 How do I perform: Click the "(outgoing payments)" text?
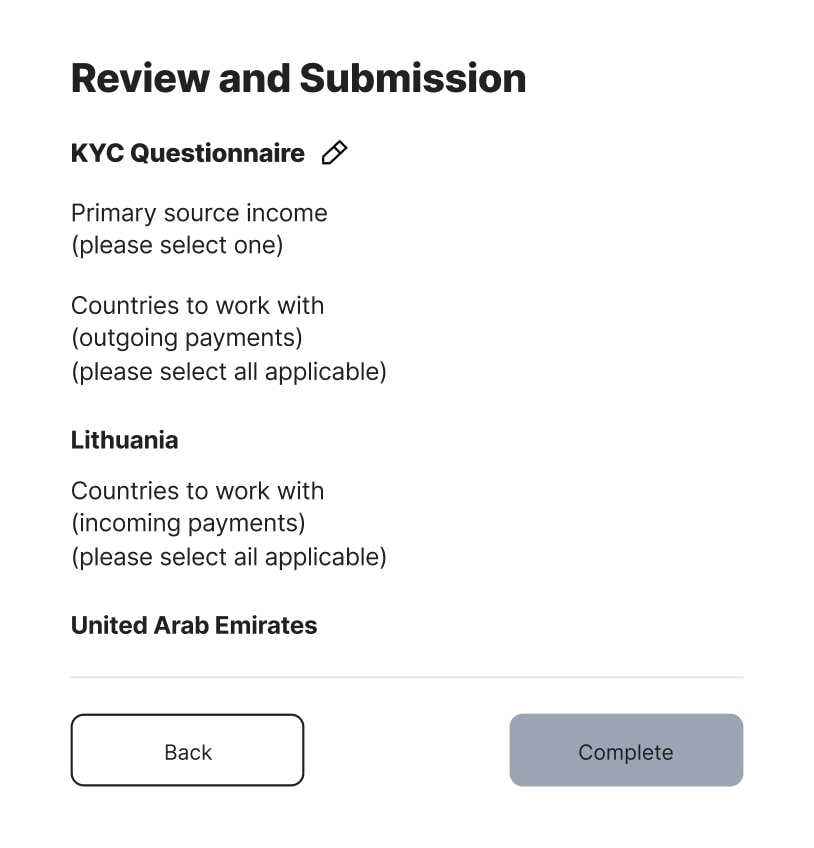[x=186, y=338]
